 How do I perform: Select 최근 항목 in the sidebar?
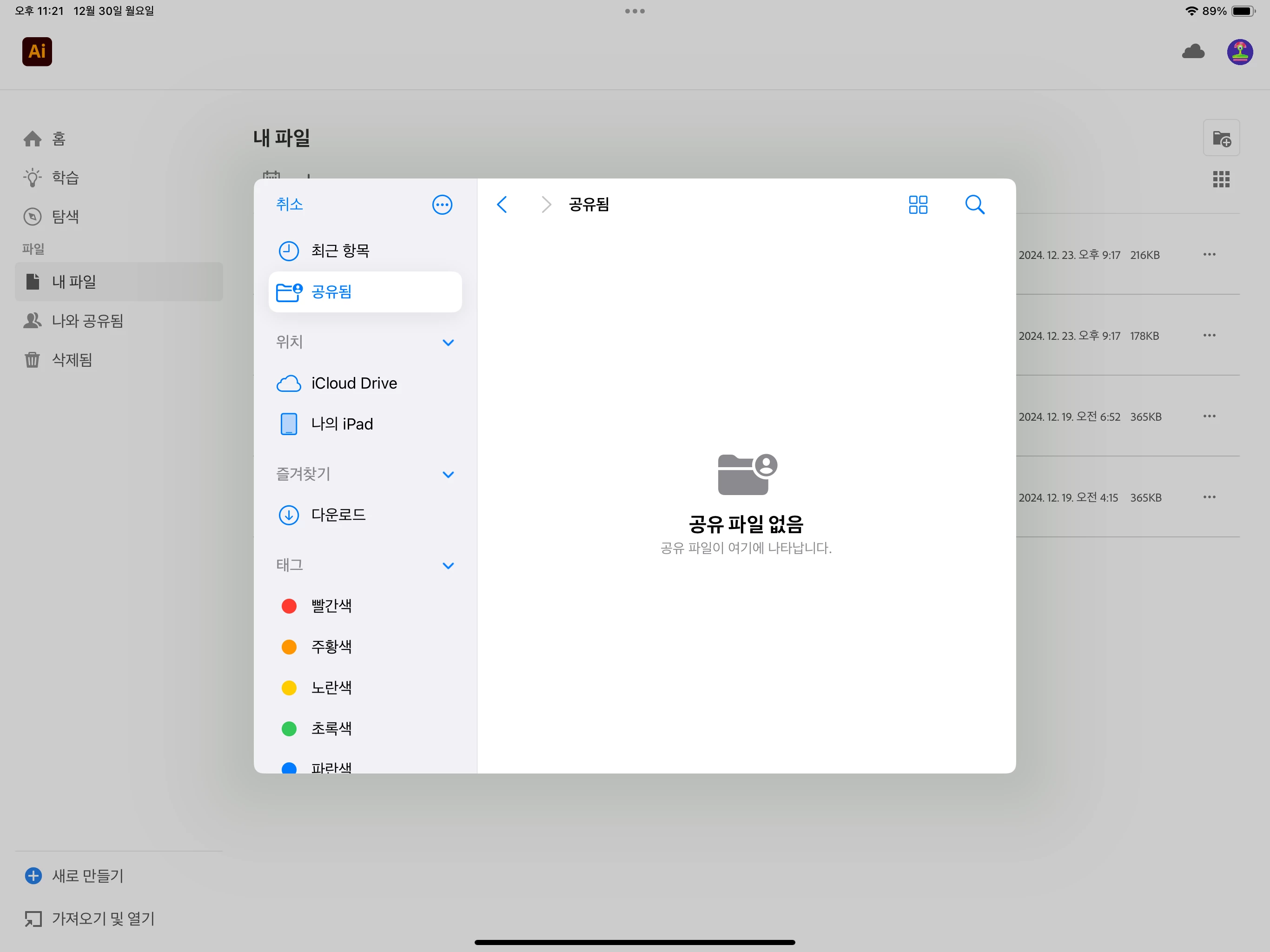pyautogui.click(x=340, y=251)
